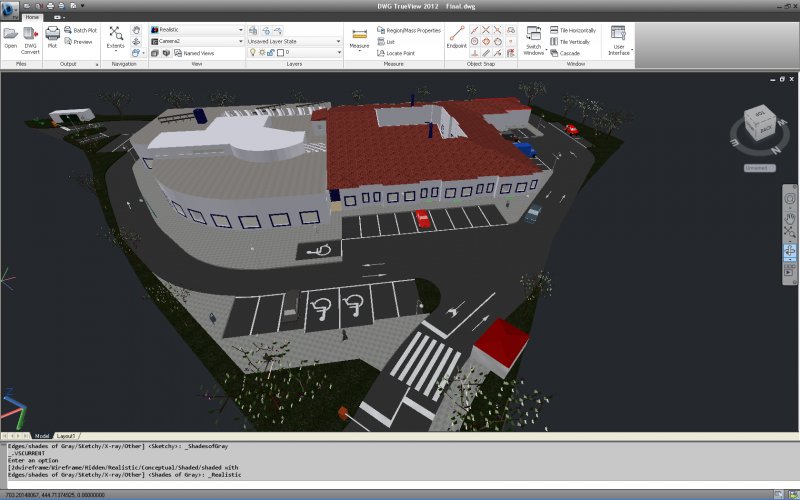Click the Quick Access plot printer icon
The height and width of the screenshot is (500, 800).
[x=50, y=6]
